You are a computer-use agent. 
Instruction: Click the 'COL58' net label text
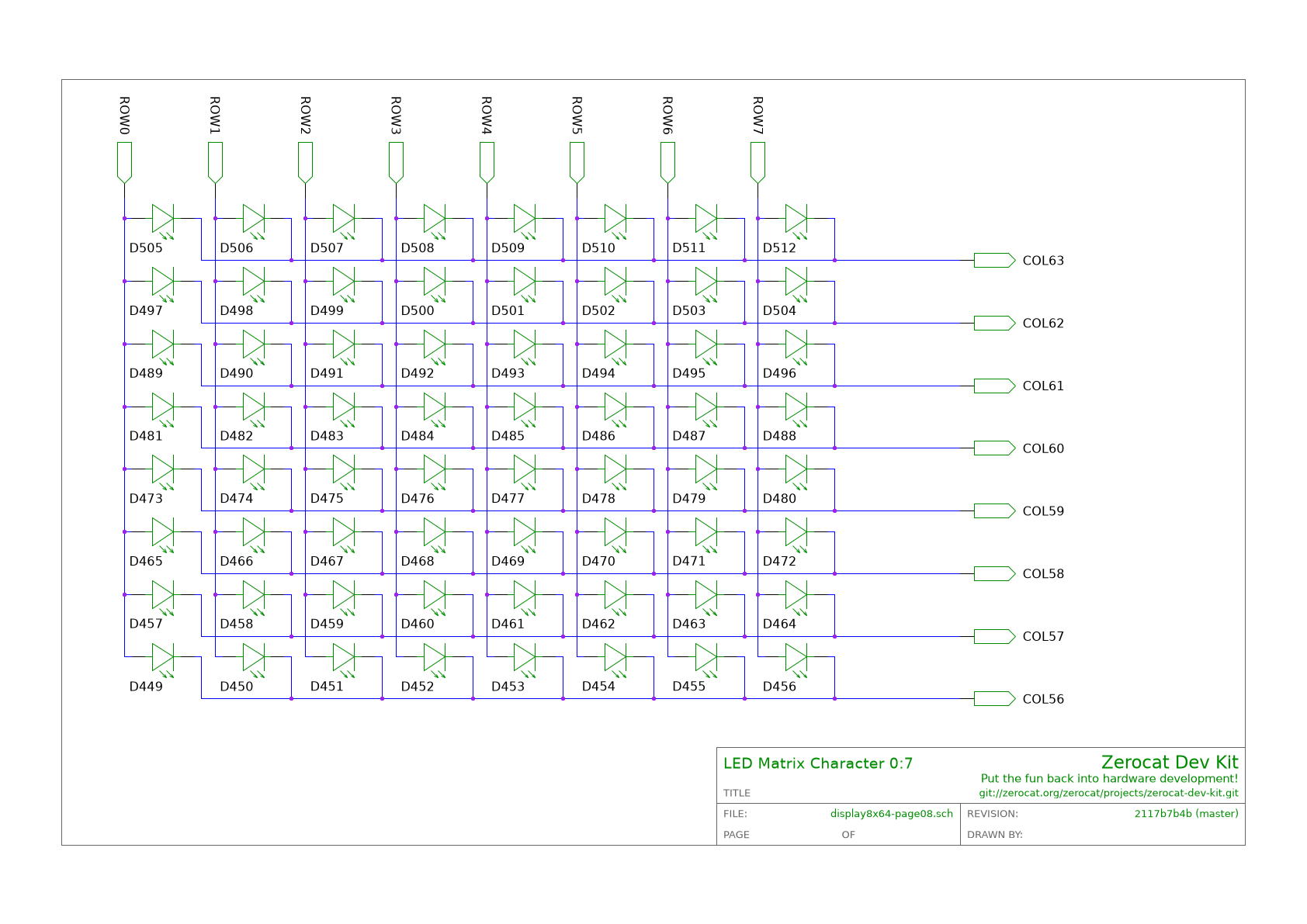click(1043, 573)
